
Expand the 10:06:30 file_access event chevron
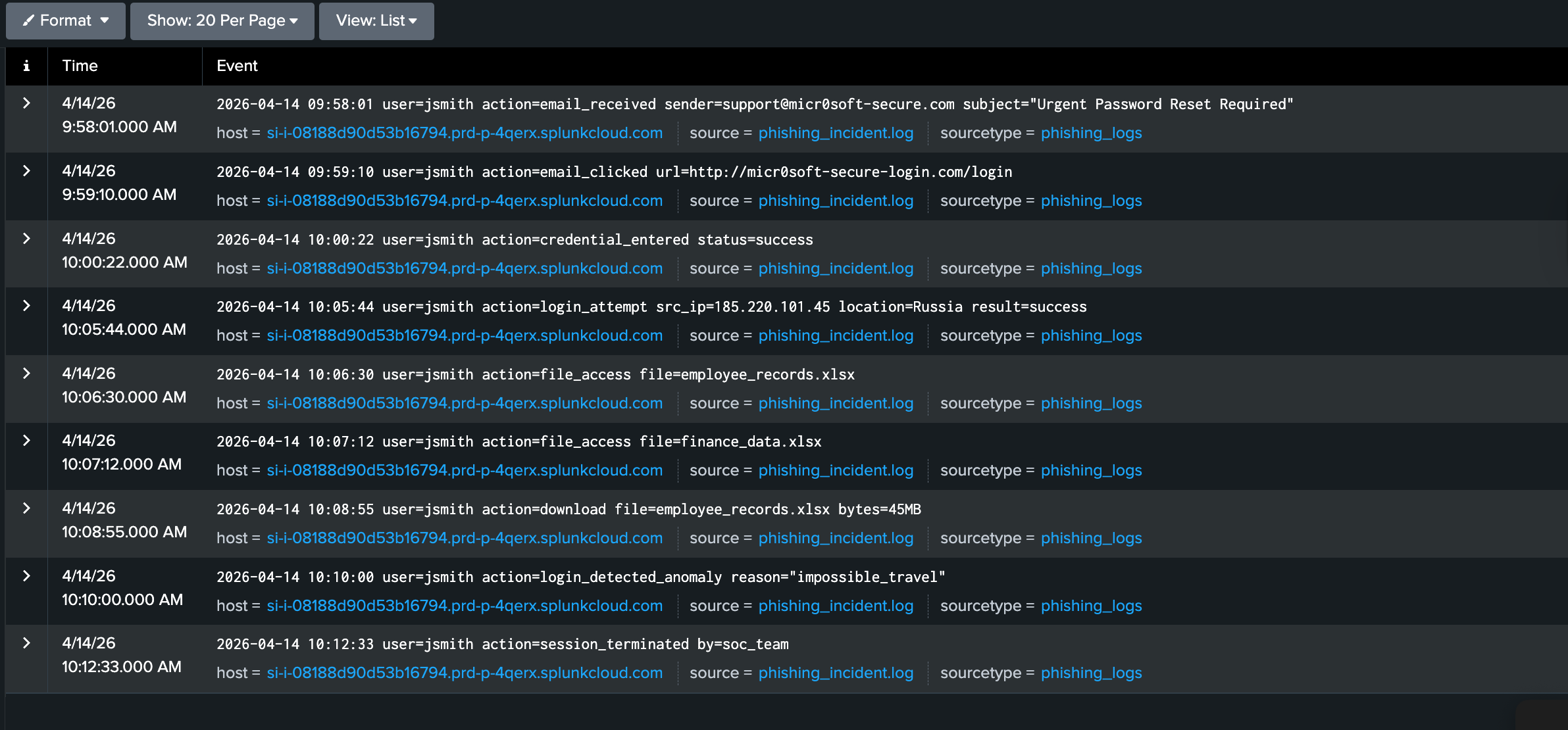[x=26, y=374]
